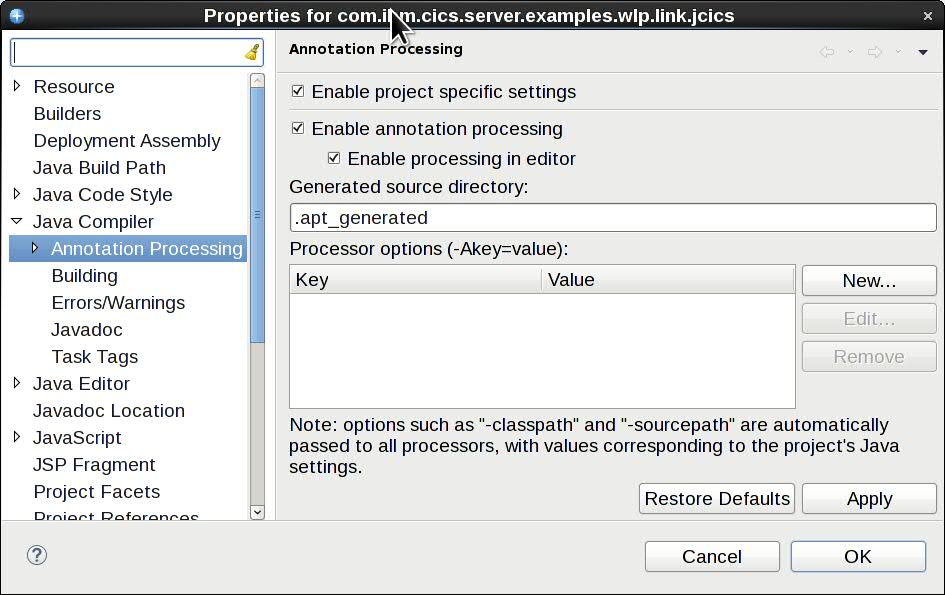The image size is (945, 595).
Task: Click the back navigation arrow icon
Action: click(x=827, y=51)
